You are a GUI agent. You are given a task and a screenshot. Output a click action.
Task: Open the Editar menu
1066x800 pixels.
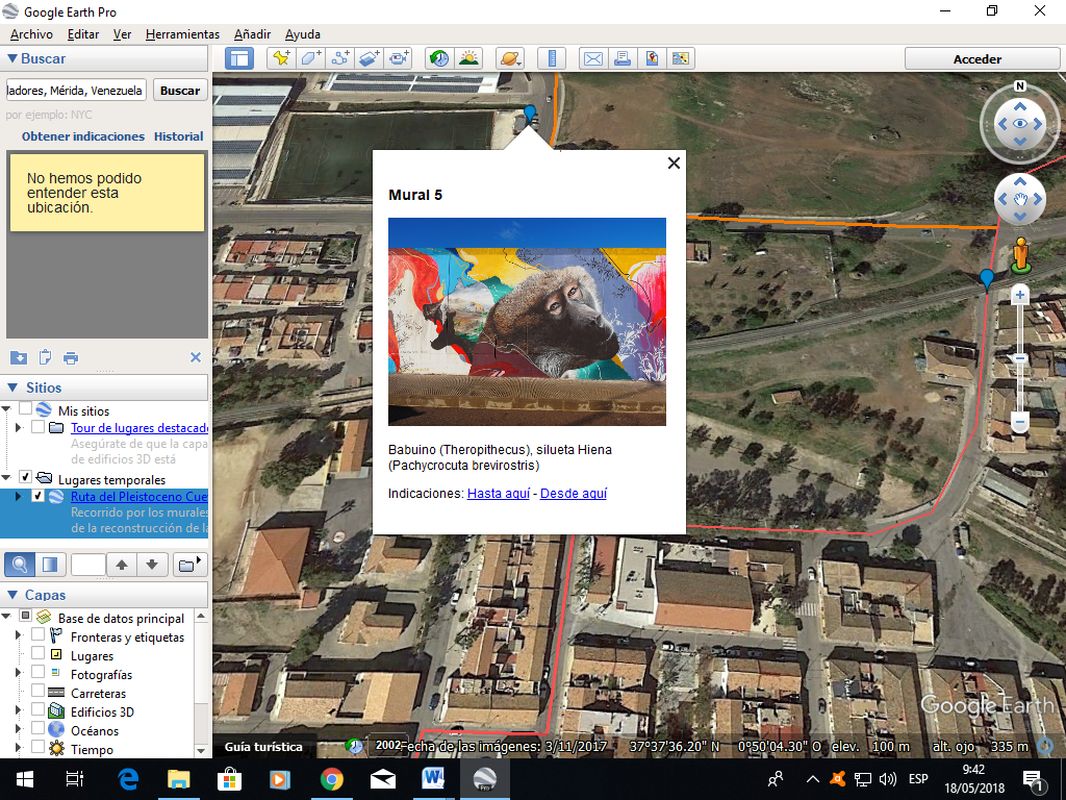pos(83,34)
